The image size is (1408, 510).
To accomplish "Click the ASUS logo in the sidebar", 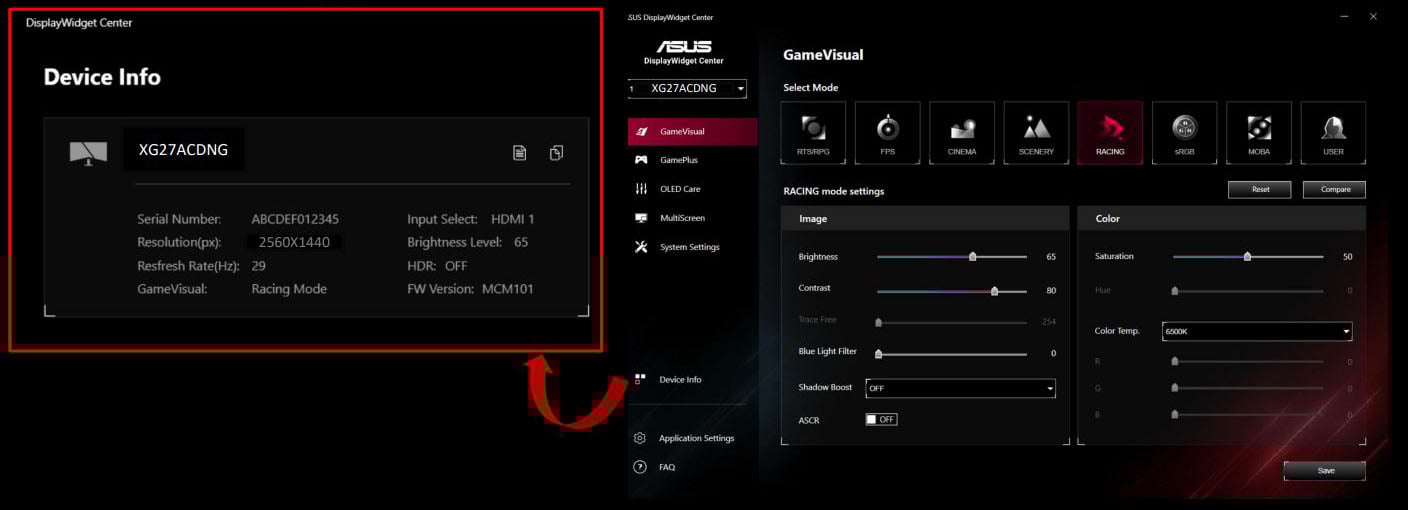I will coord(684,47).
